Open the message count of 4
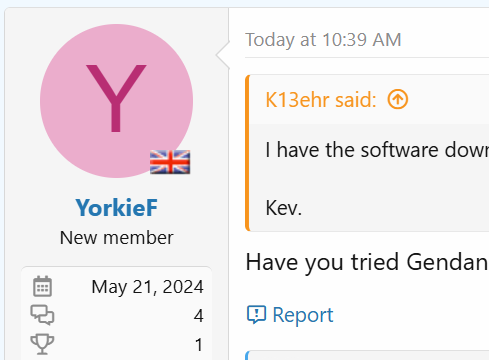Screen dimensions: 489x360 tap(199, 316)
